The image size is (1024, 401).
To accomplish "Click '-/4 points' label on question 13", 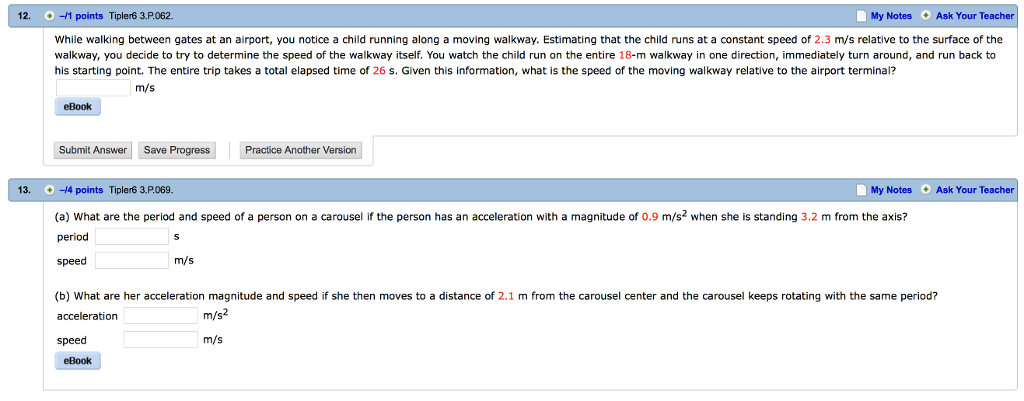I will point(81,190).
